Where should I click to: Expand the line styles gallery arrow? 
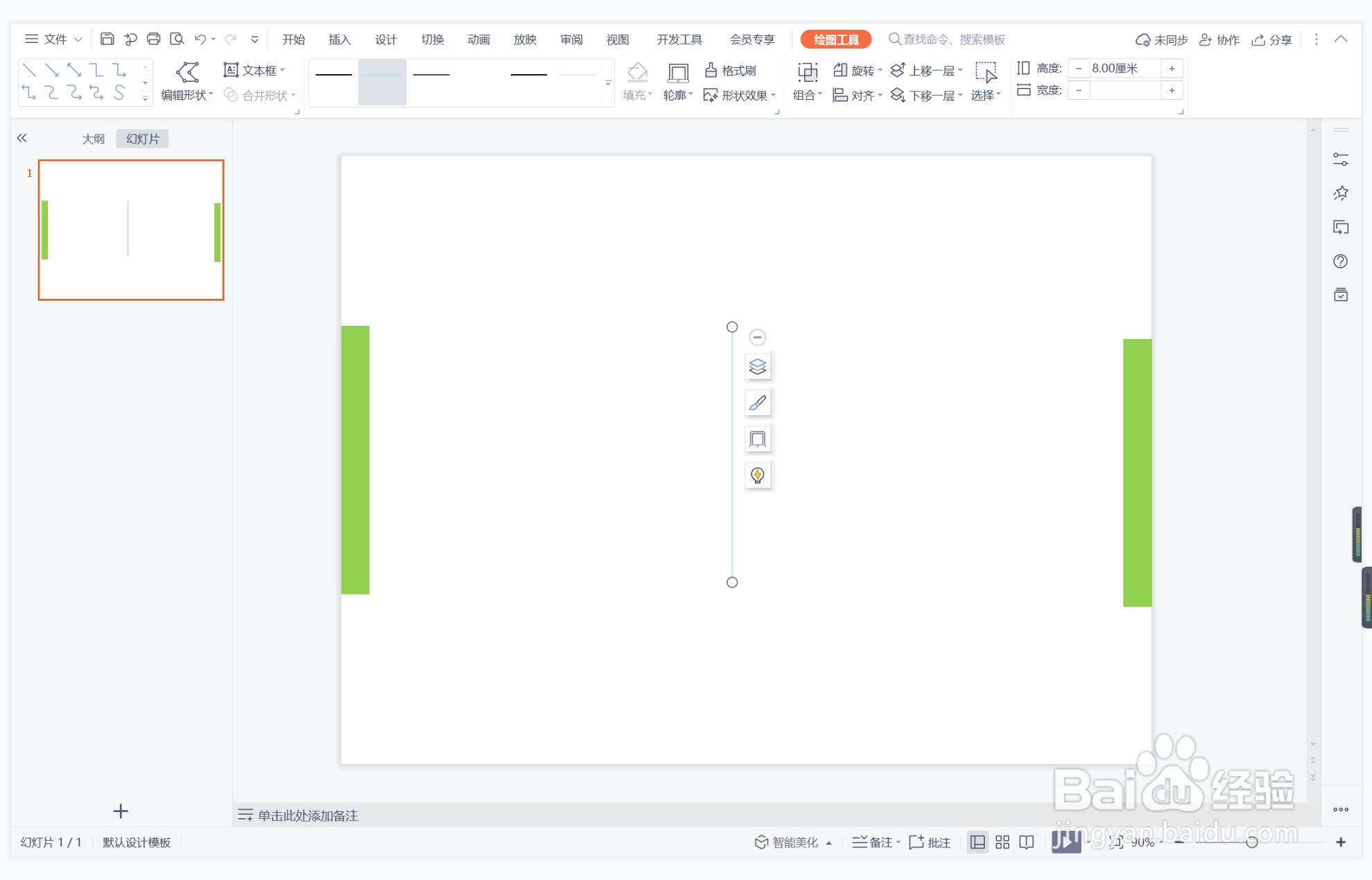click(608, 84)
